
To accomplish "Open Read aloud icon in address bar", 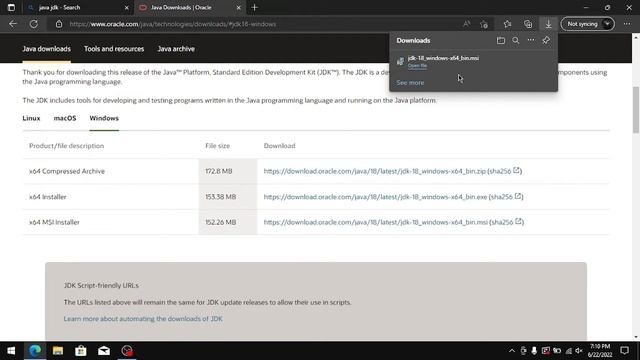I will coord(466,24).
